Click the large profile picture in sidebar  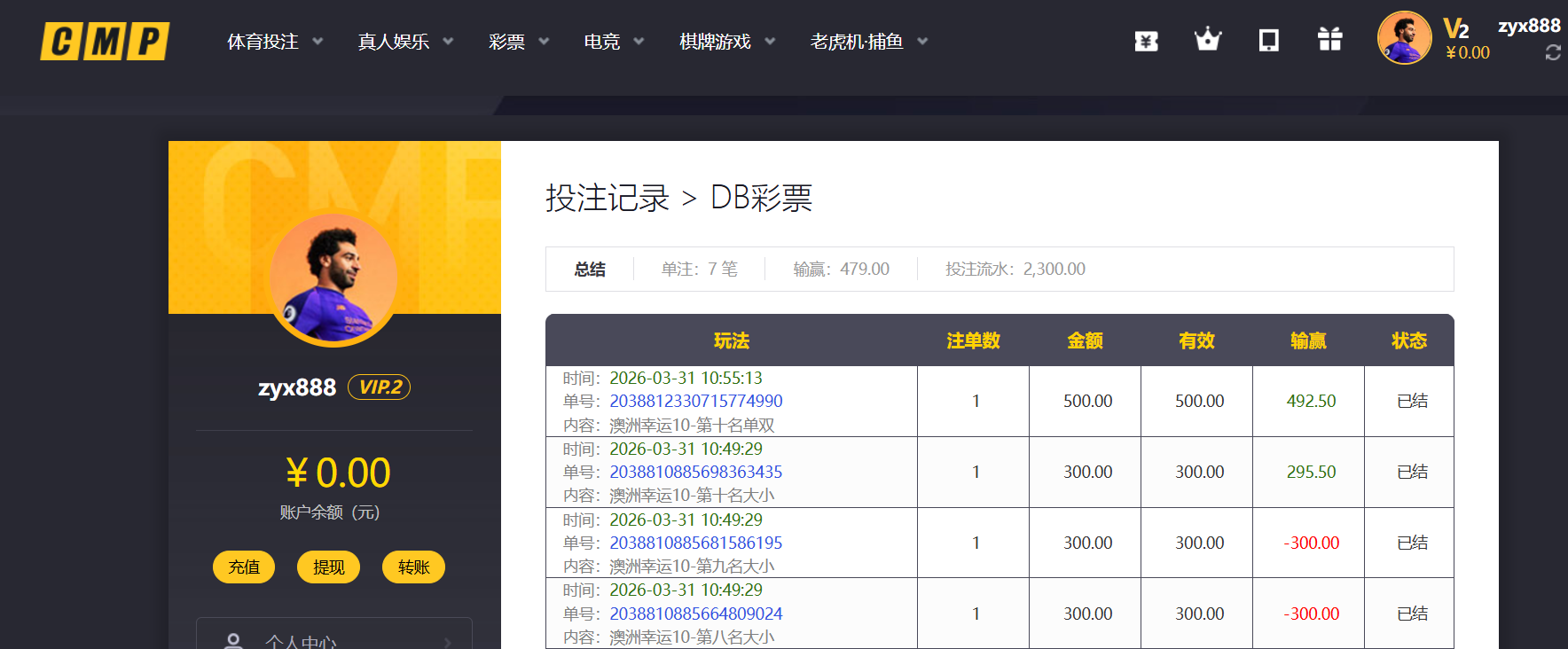pos(333,278)
